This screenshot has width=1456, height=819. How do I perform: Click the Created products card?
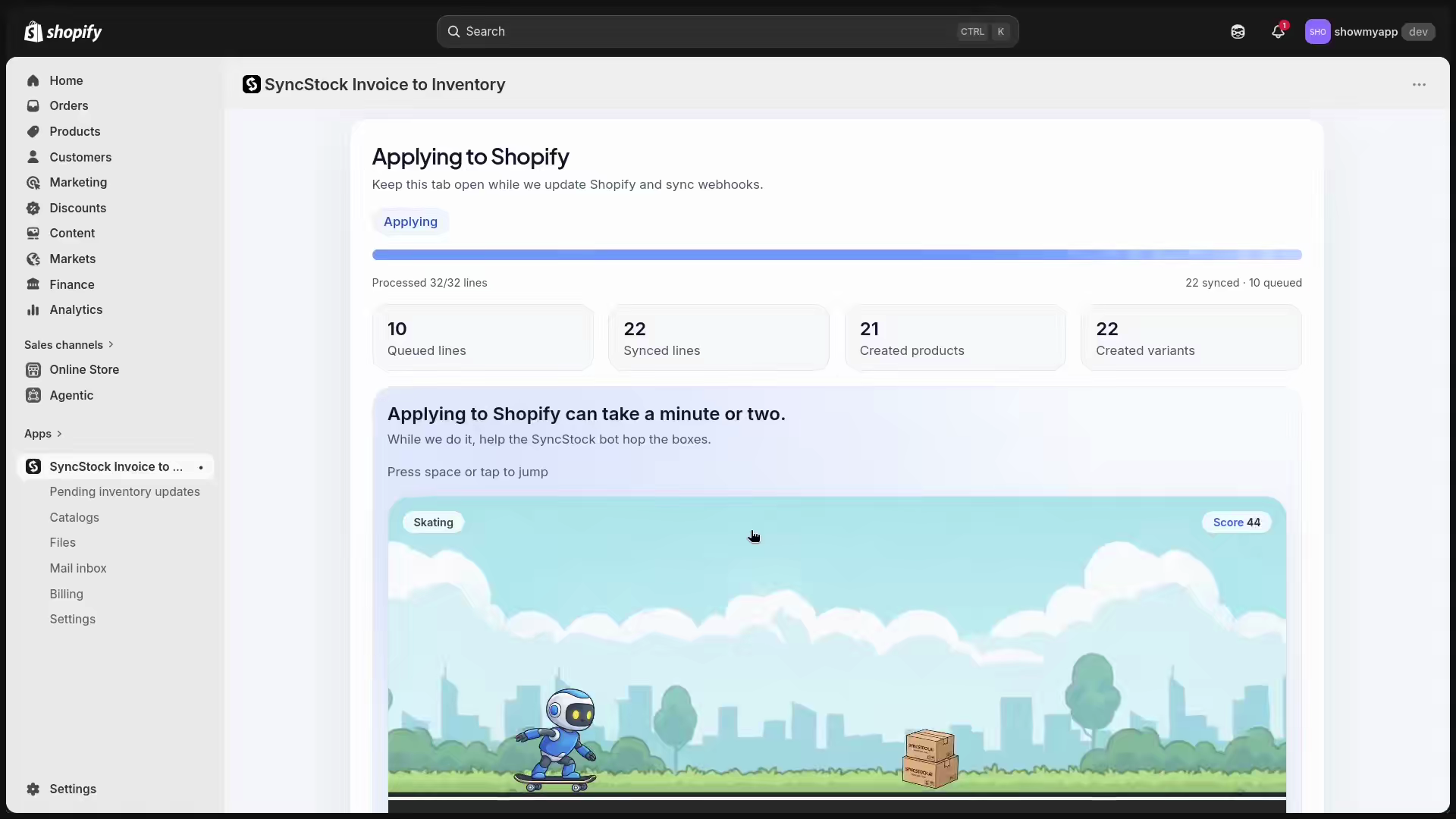pos(955,338)
